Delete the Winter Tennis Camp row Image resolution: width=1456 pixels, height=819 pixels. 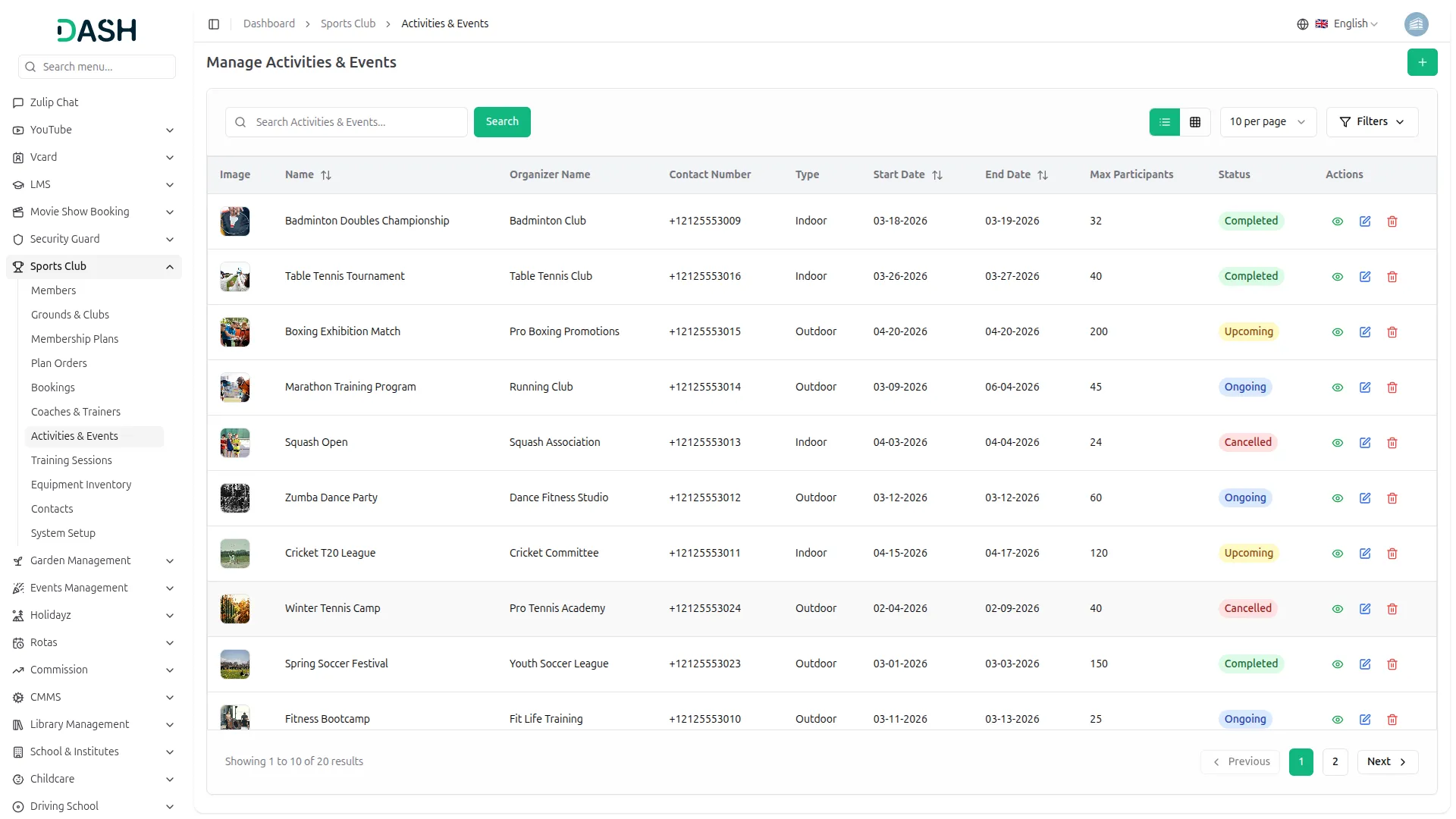pyautogui.click(x=1392, y=609)
